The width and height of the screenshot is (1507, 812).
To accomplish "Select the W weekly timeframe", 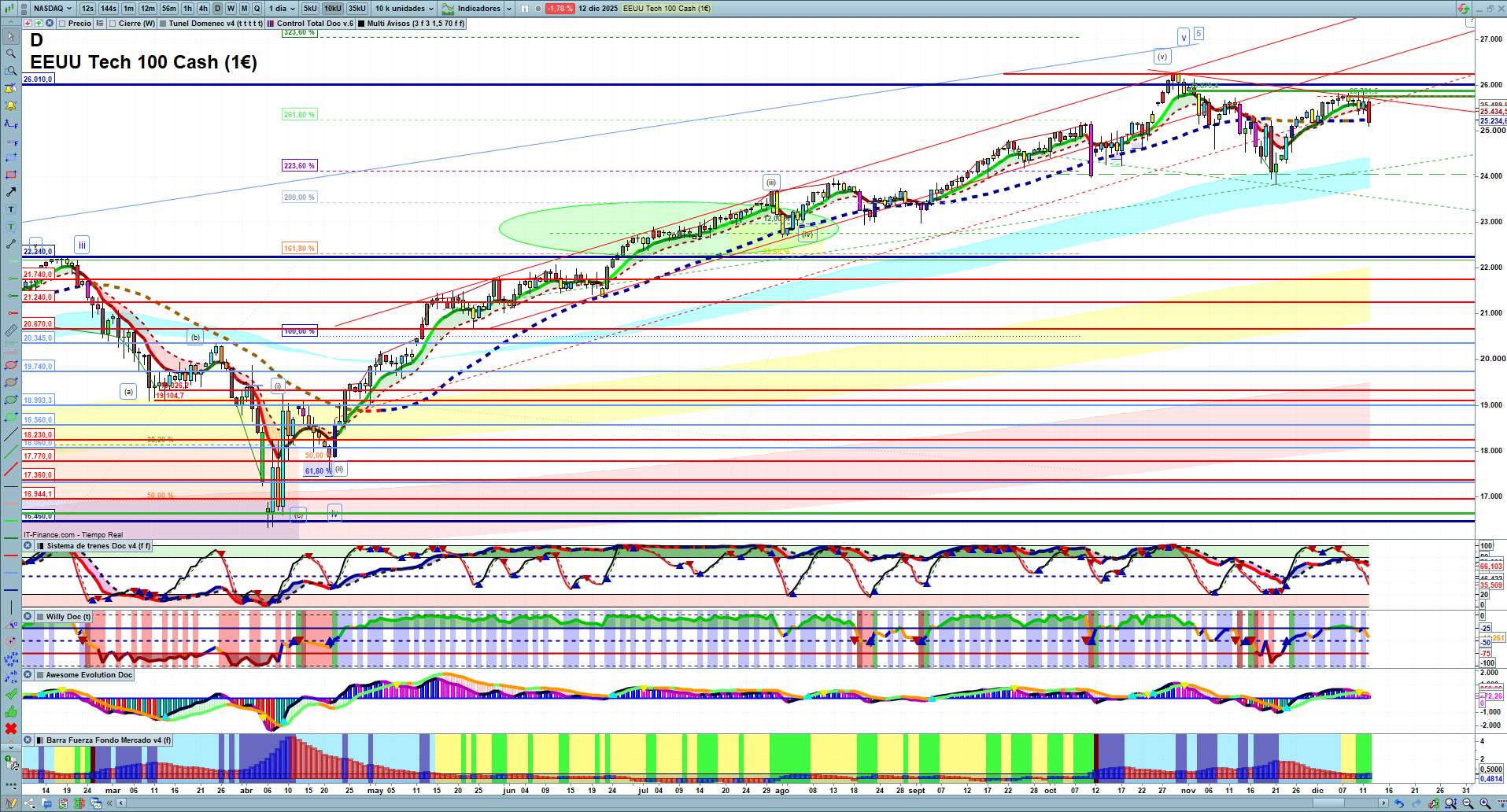I will (231, 9).
